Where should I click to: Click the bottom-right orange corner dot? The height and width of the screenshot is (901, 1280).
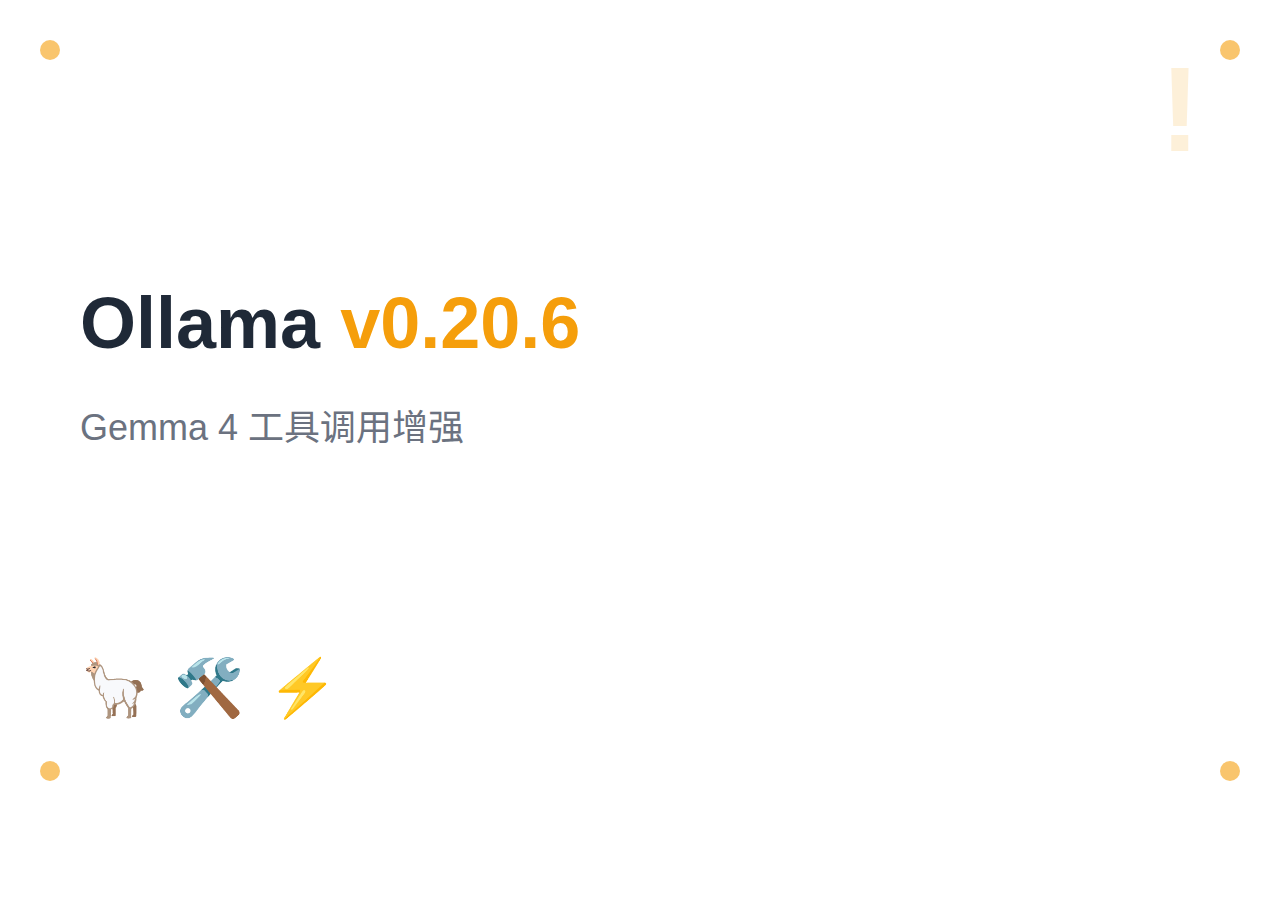pos(1230,771)
